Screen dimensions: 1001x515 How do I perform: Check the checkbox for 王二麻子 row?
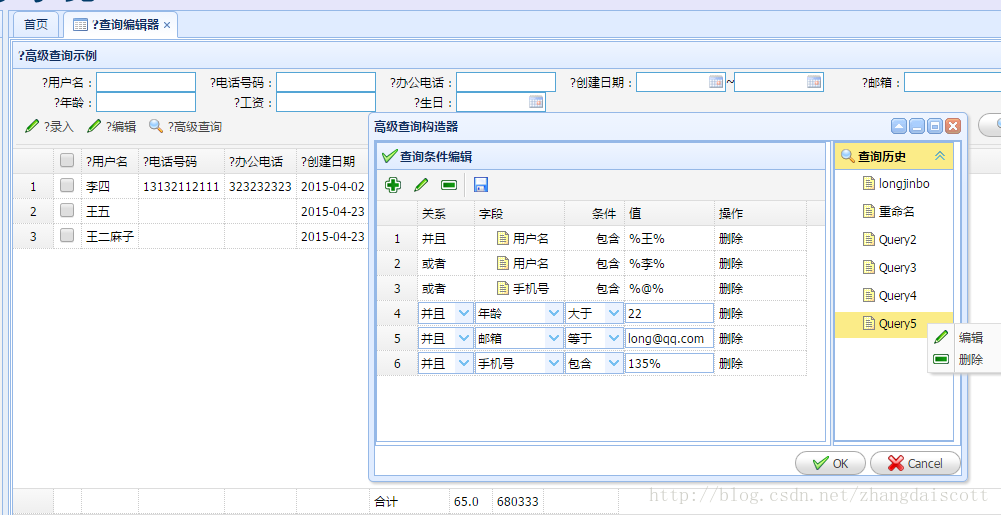(67, 235)
